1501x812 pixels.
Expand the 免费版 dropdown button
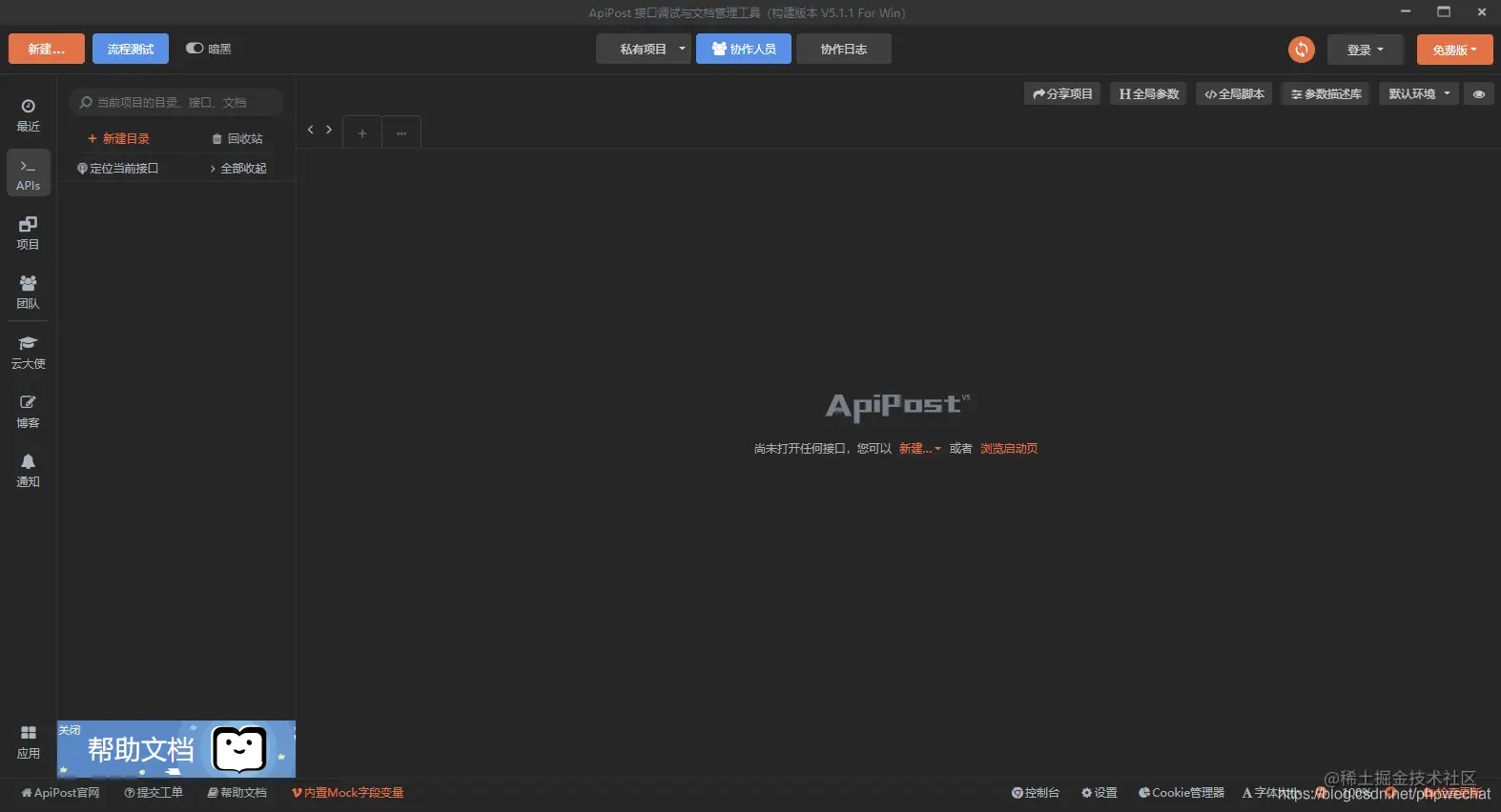(x=1454, y=50)
